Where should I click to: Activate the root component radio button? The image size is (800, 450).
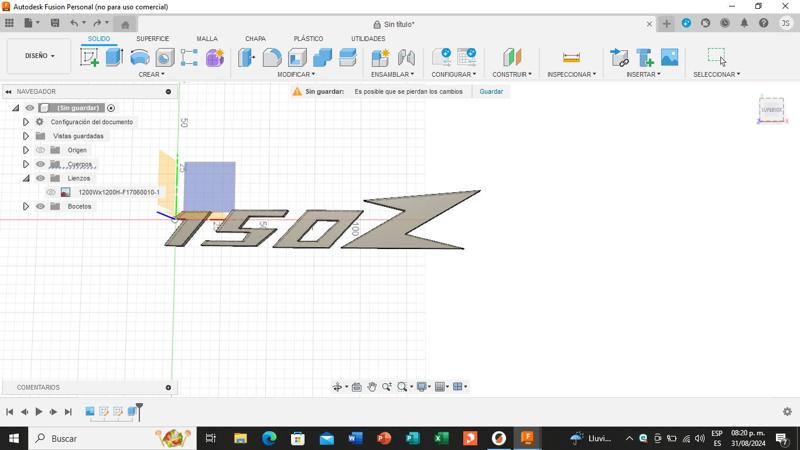point(111,108)
